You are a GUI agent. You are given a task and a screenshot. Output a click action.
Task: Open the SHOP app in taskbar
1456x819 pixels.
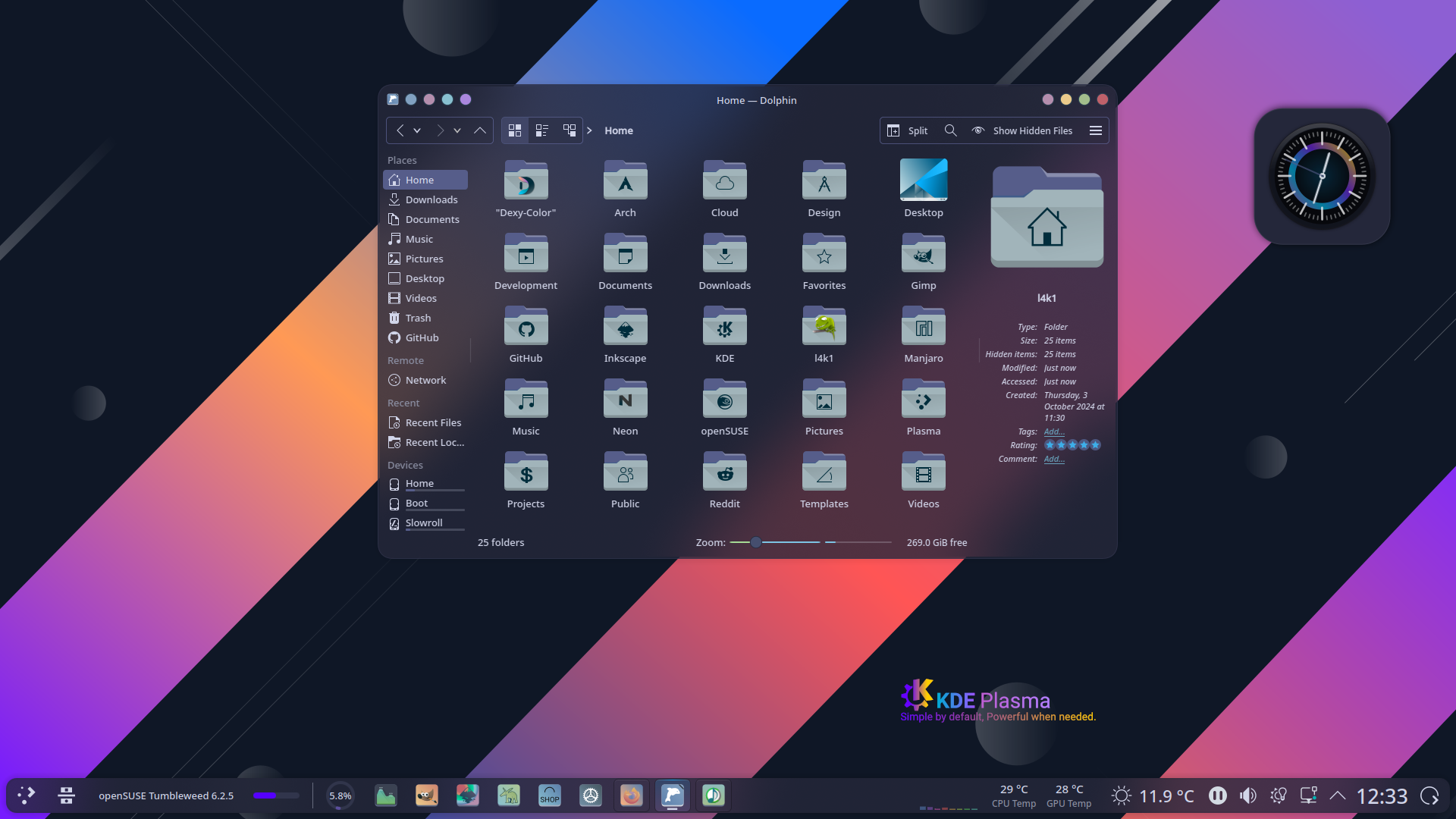[549, 795]
